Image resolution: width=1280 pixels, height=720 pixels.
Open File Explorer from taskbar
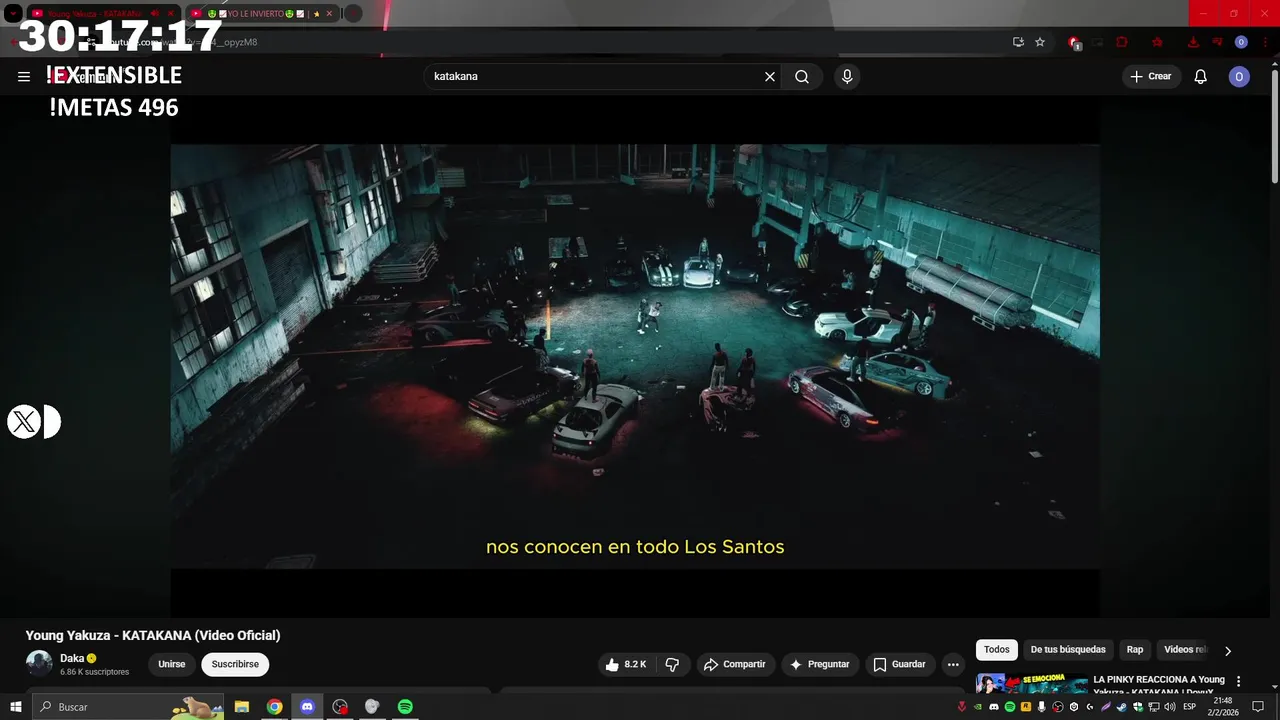pyautogui.click(x=242, y=707)
